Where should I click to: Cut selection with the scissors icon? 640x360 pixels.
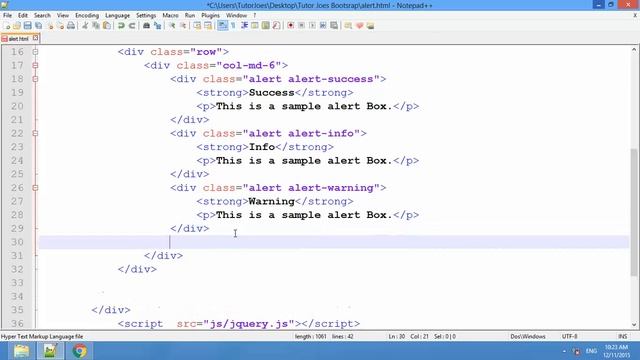[85, 26]
